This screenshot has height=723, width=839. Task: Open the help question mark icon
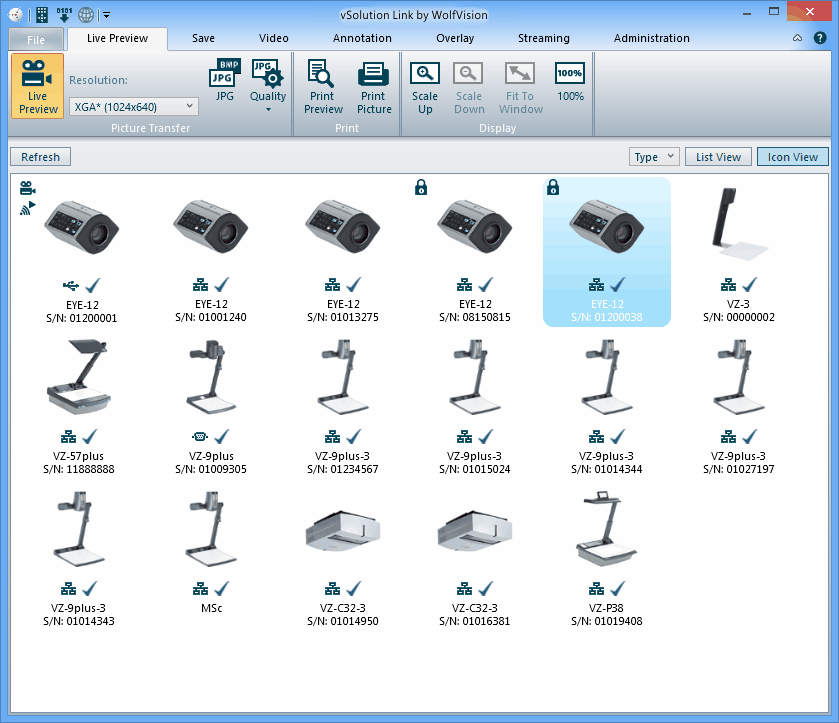[819, 38]
